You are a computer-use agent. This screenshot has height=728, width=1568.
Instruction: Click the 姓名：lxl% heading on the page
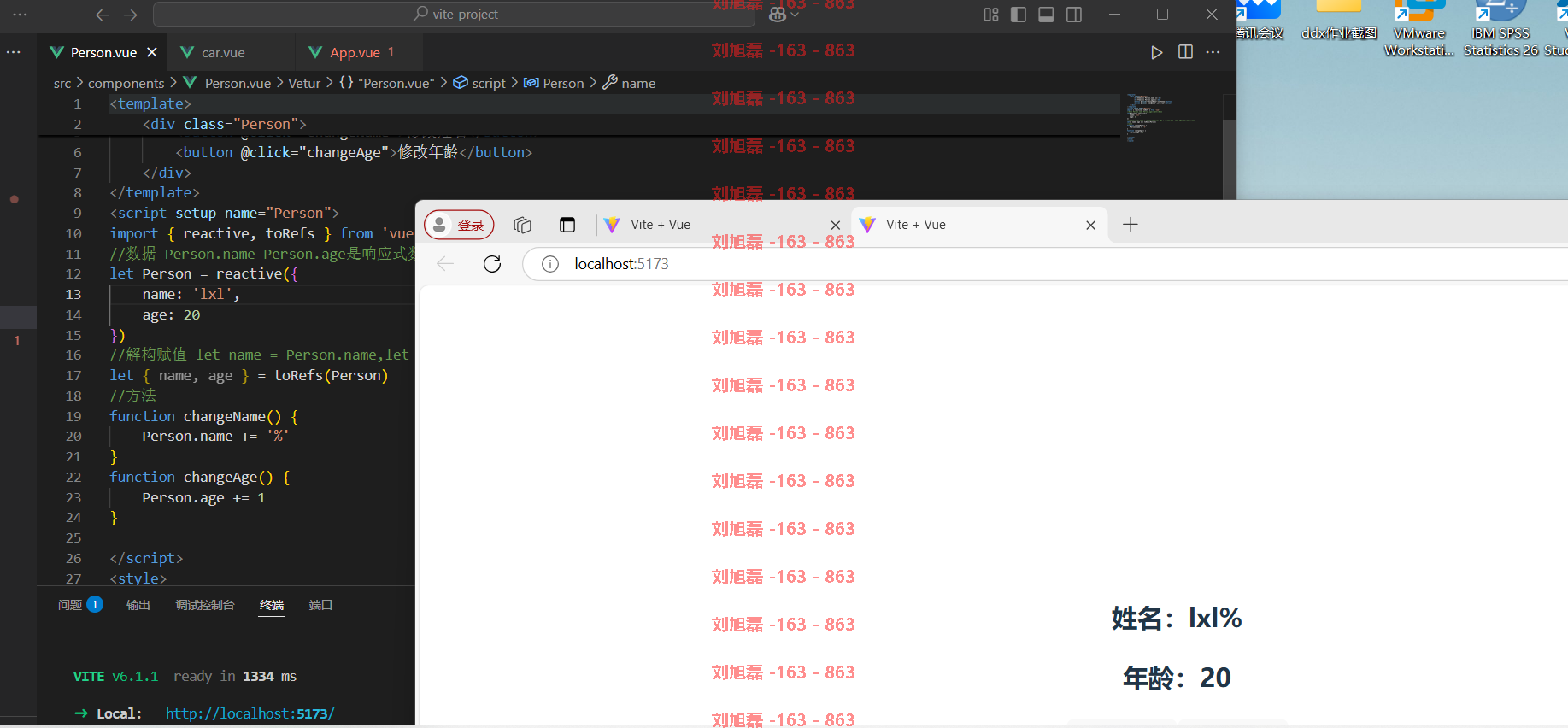[1177, 618]
